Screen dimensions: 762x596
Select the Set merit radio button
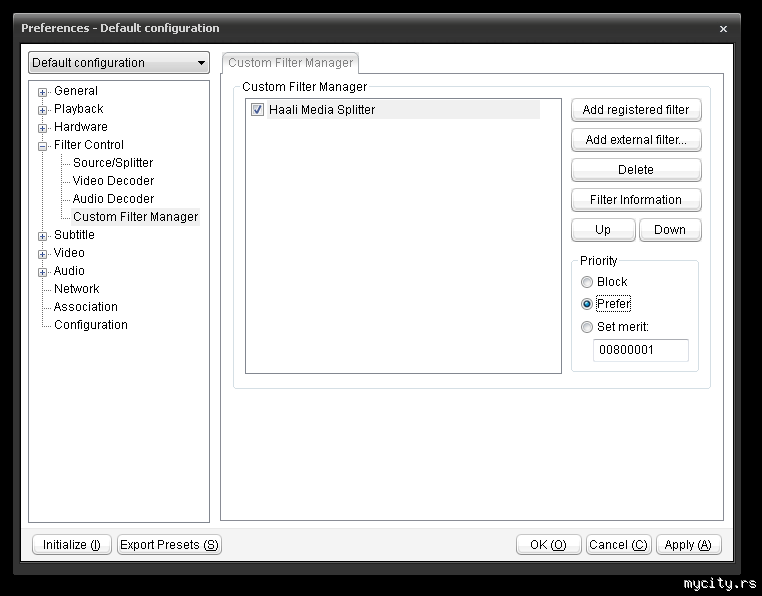[587, 327]
